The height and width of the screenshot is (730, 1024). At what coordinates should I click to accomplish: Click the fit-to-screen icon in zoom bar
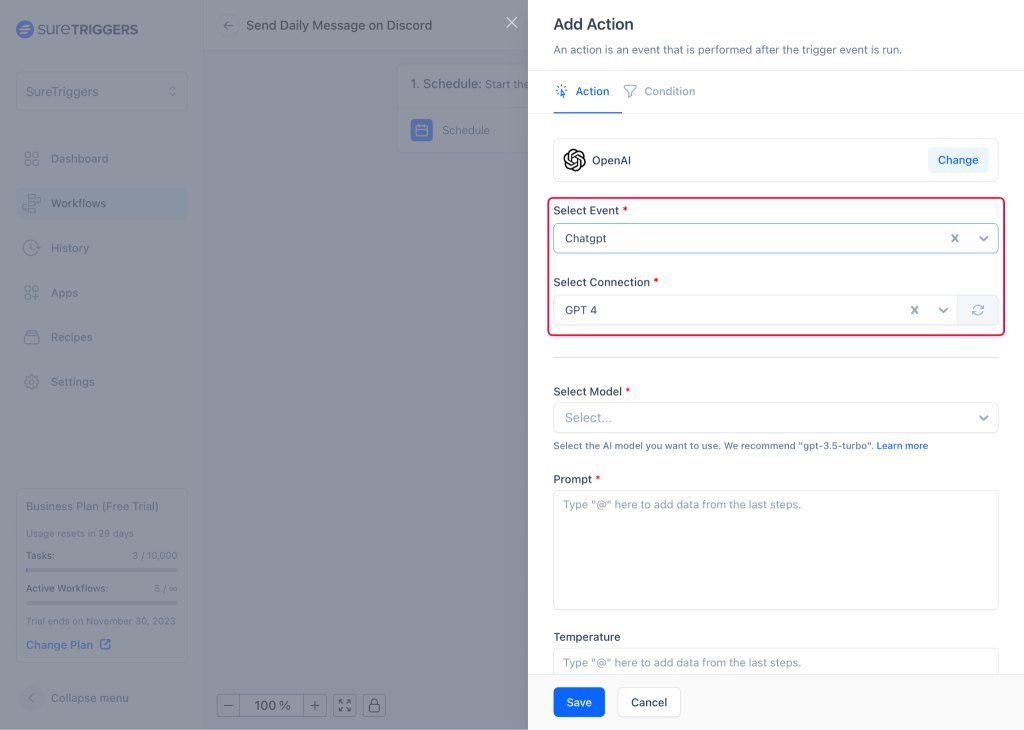coord(345,706)
